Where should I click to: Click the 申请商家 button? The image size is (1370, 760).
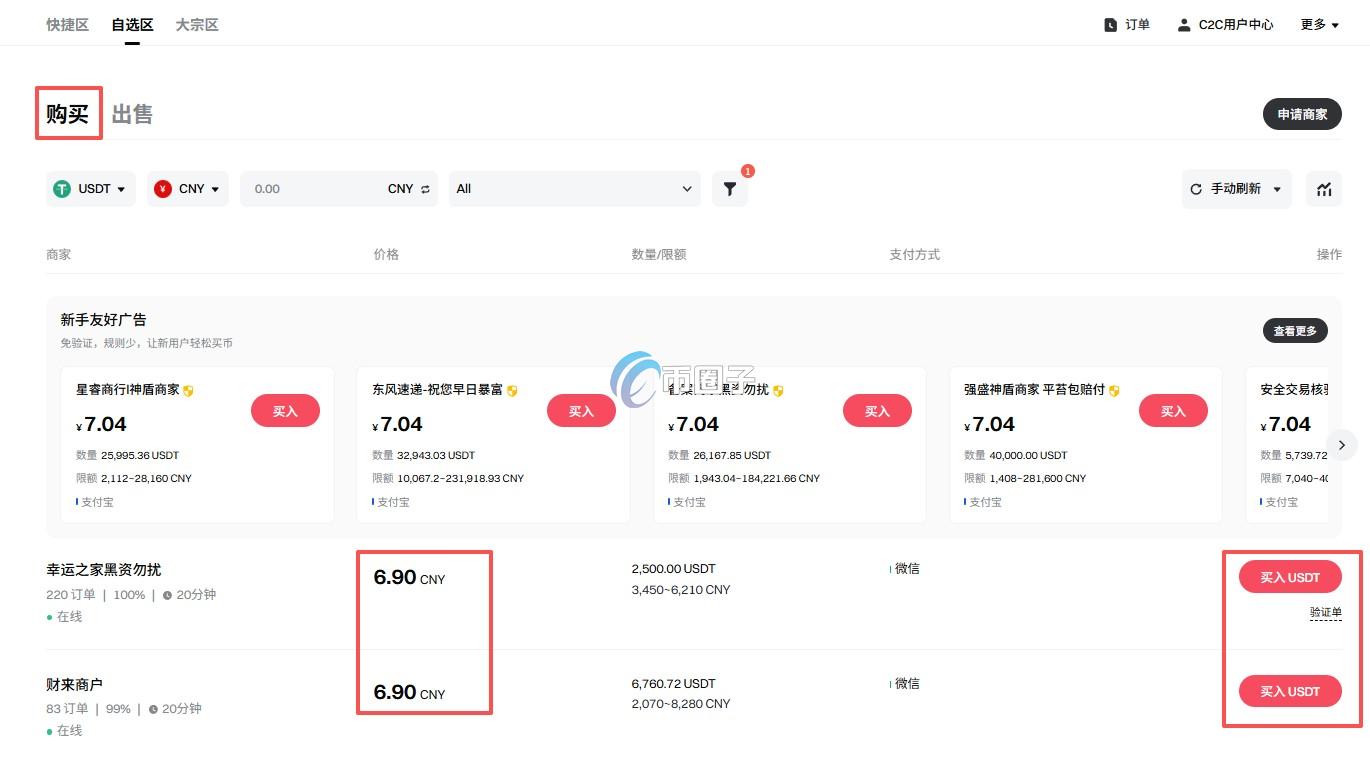[1302, 114]
